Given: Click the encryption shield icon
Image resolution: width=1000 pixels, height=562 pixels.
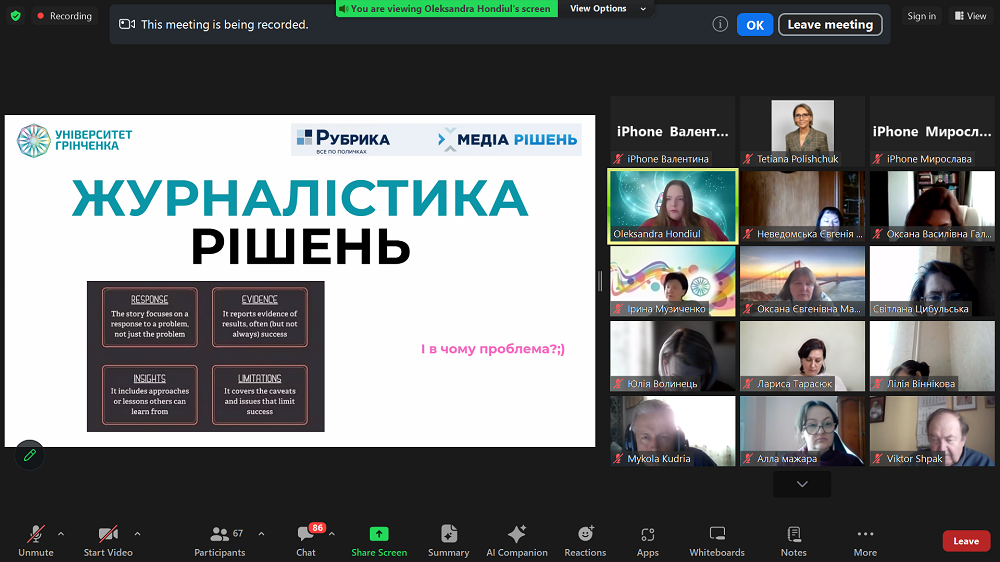Looking at the screenshot, I should (x=16, y=16).
